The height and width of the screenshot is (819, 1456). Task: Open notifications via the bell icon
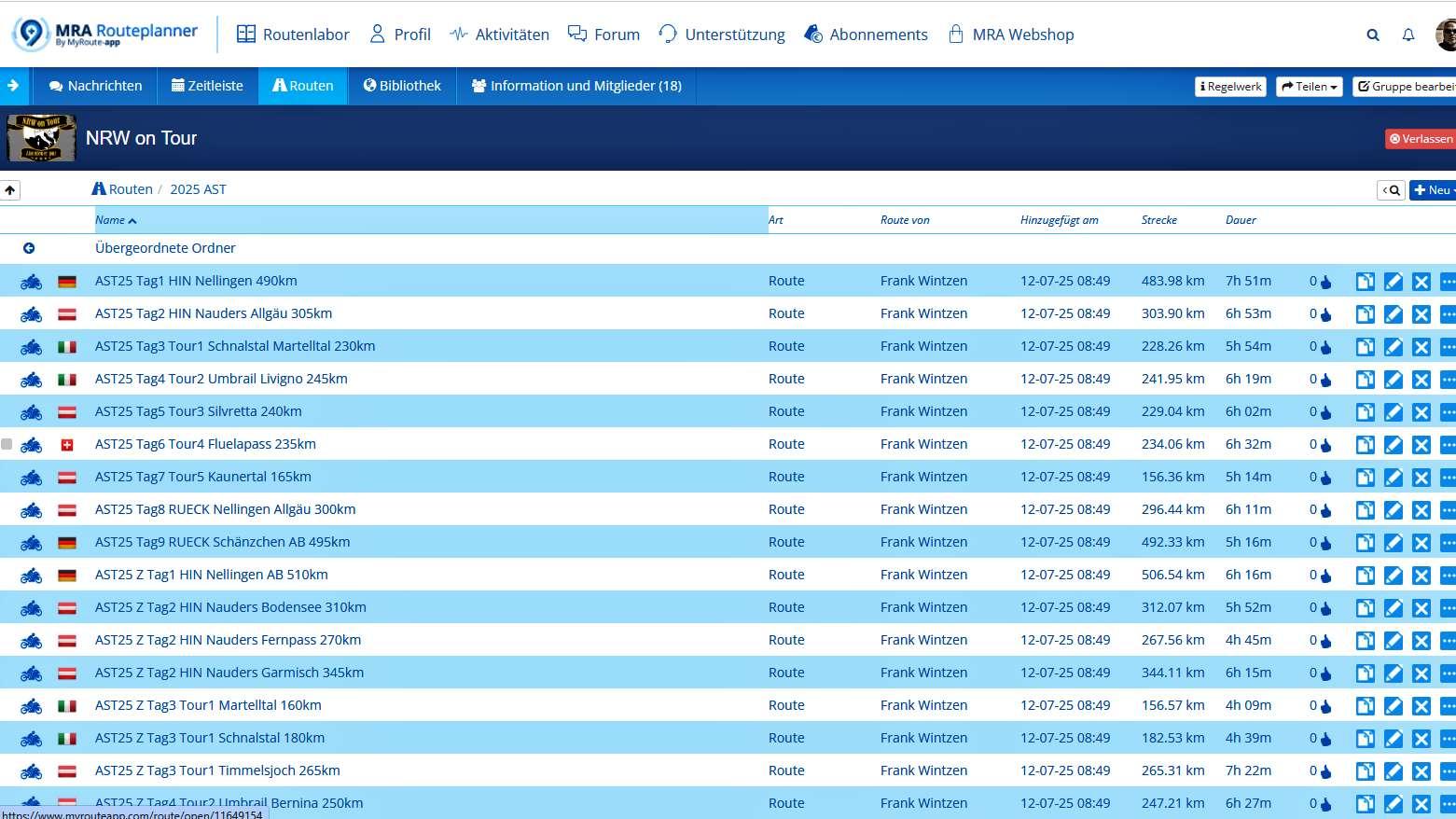(1408, 35)
